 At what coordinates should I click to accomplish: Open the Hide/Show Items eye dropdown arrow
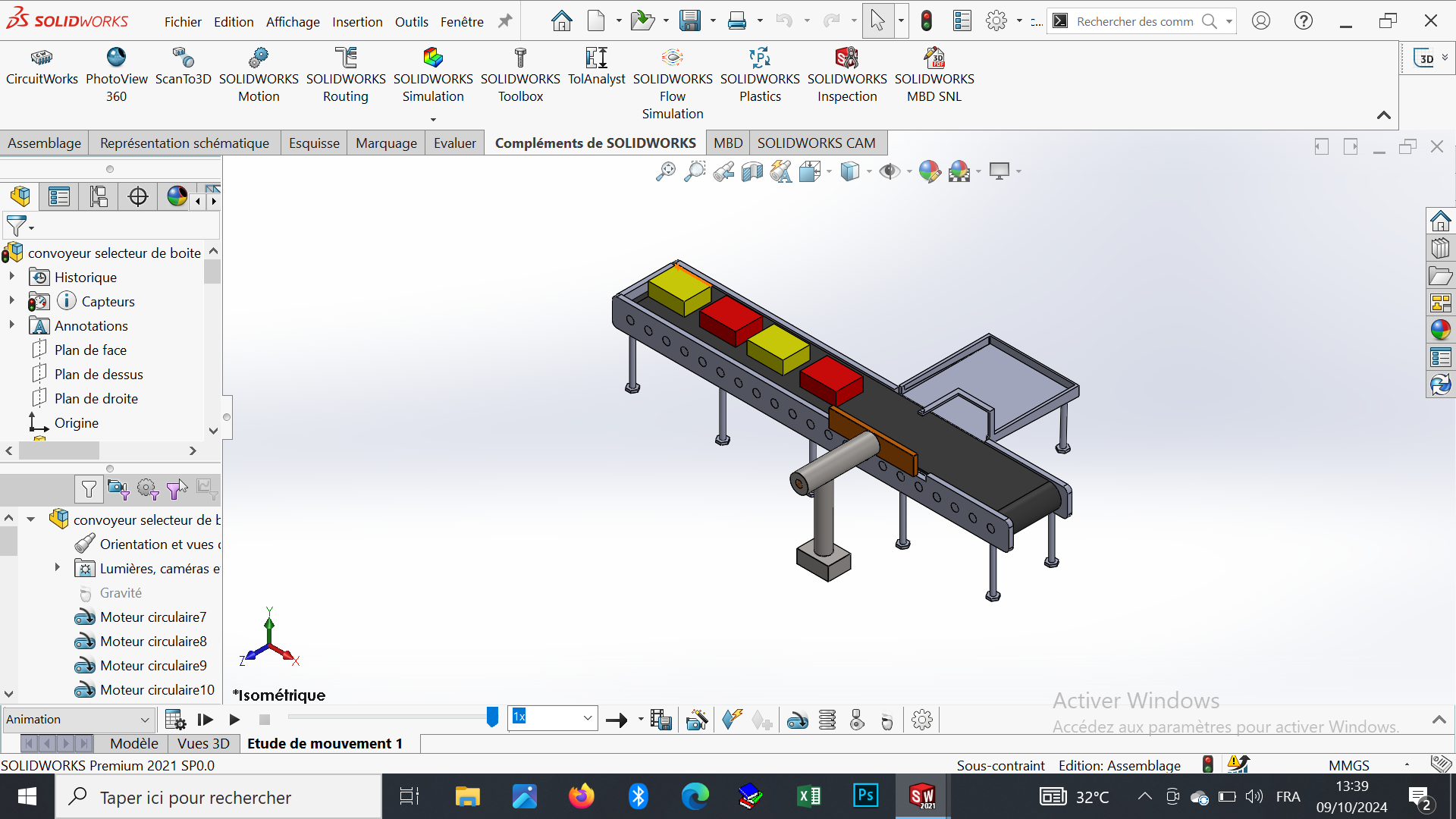[x=908, y=172]
